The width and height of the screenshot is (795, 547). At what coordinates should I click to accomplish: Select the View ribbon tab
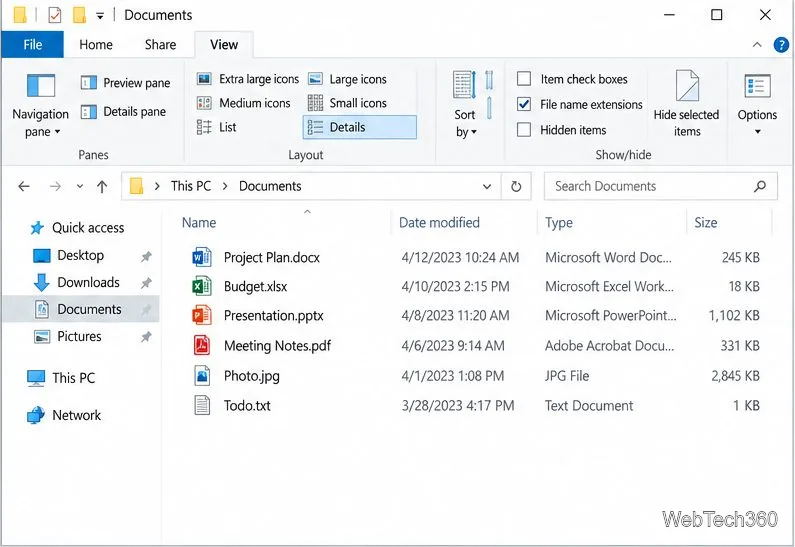[x=224, y=45]
